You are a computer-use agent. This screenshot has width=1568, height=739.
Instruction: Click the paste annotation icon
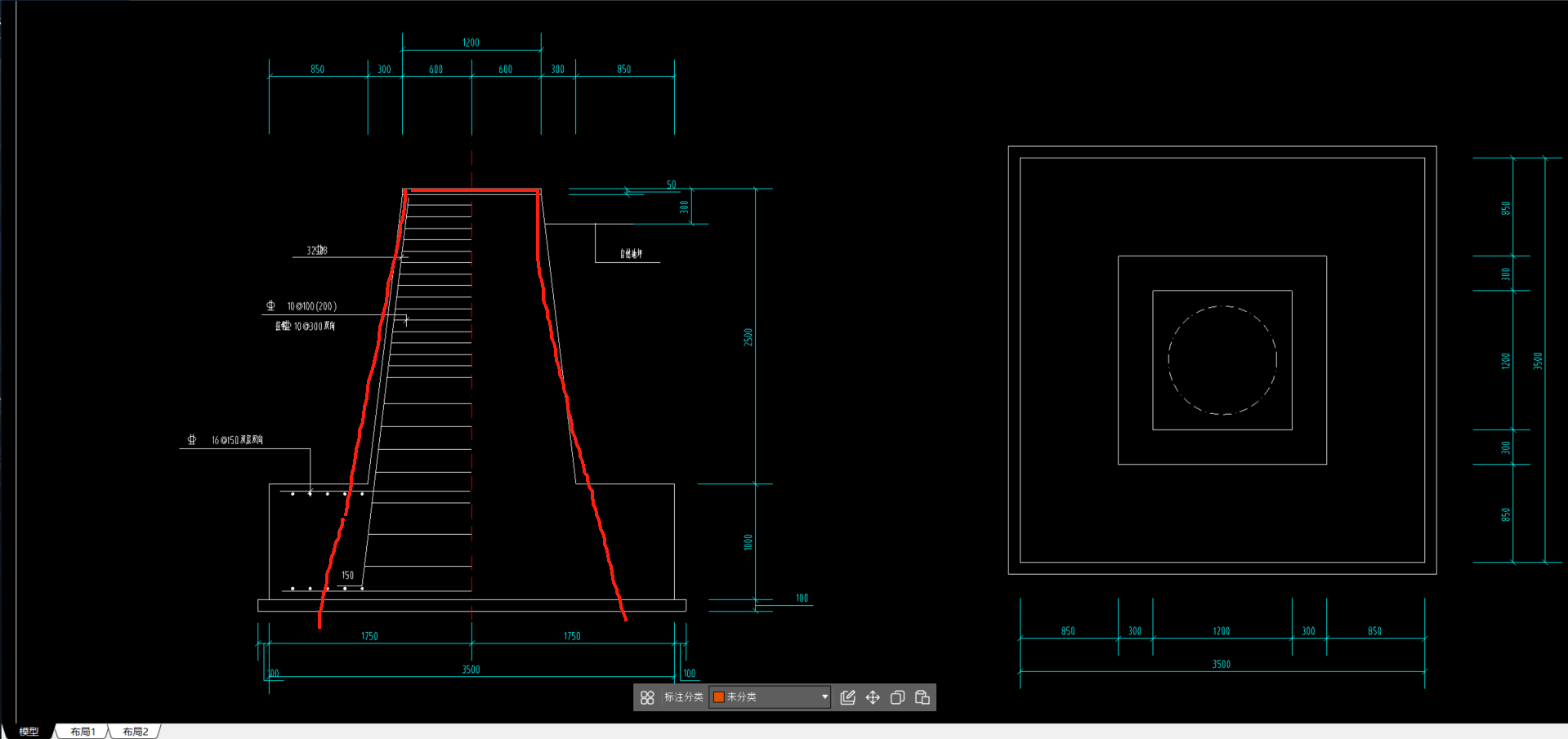pos(922,697)
